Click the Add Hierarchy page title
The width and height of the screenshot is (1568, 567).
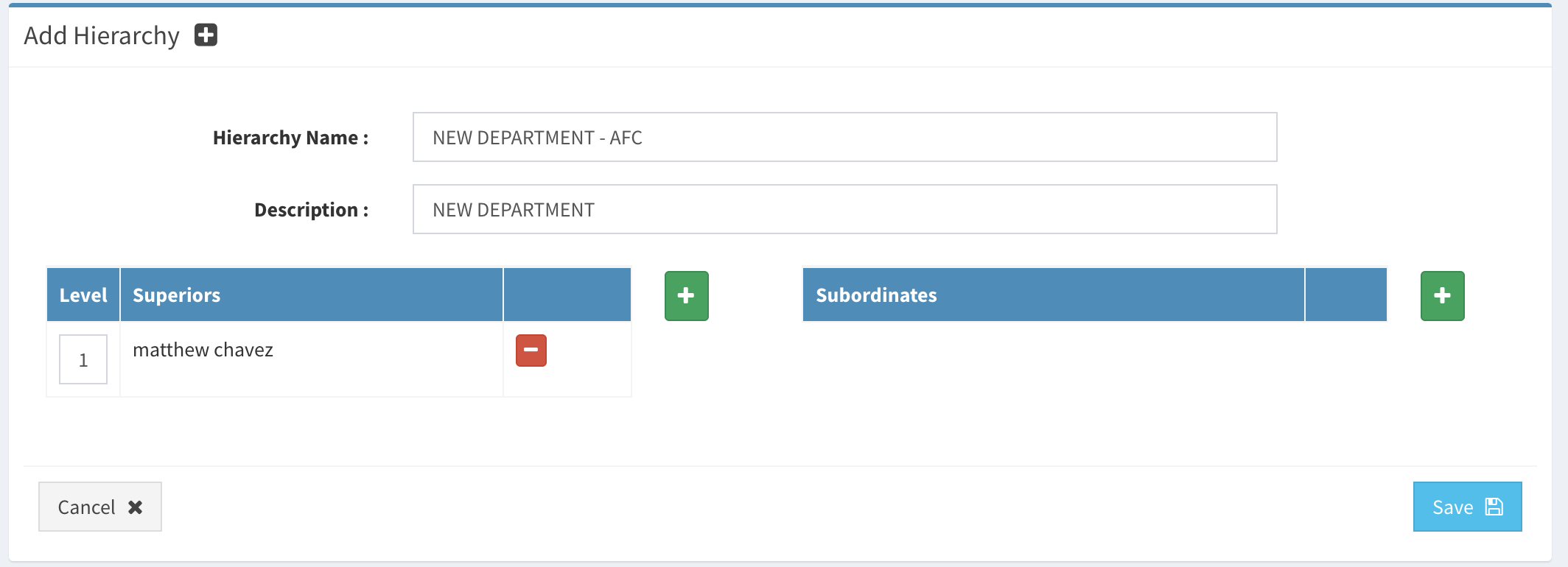point(102,35)
